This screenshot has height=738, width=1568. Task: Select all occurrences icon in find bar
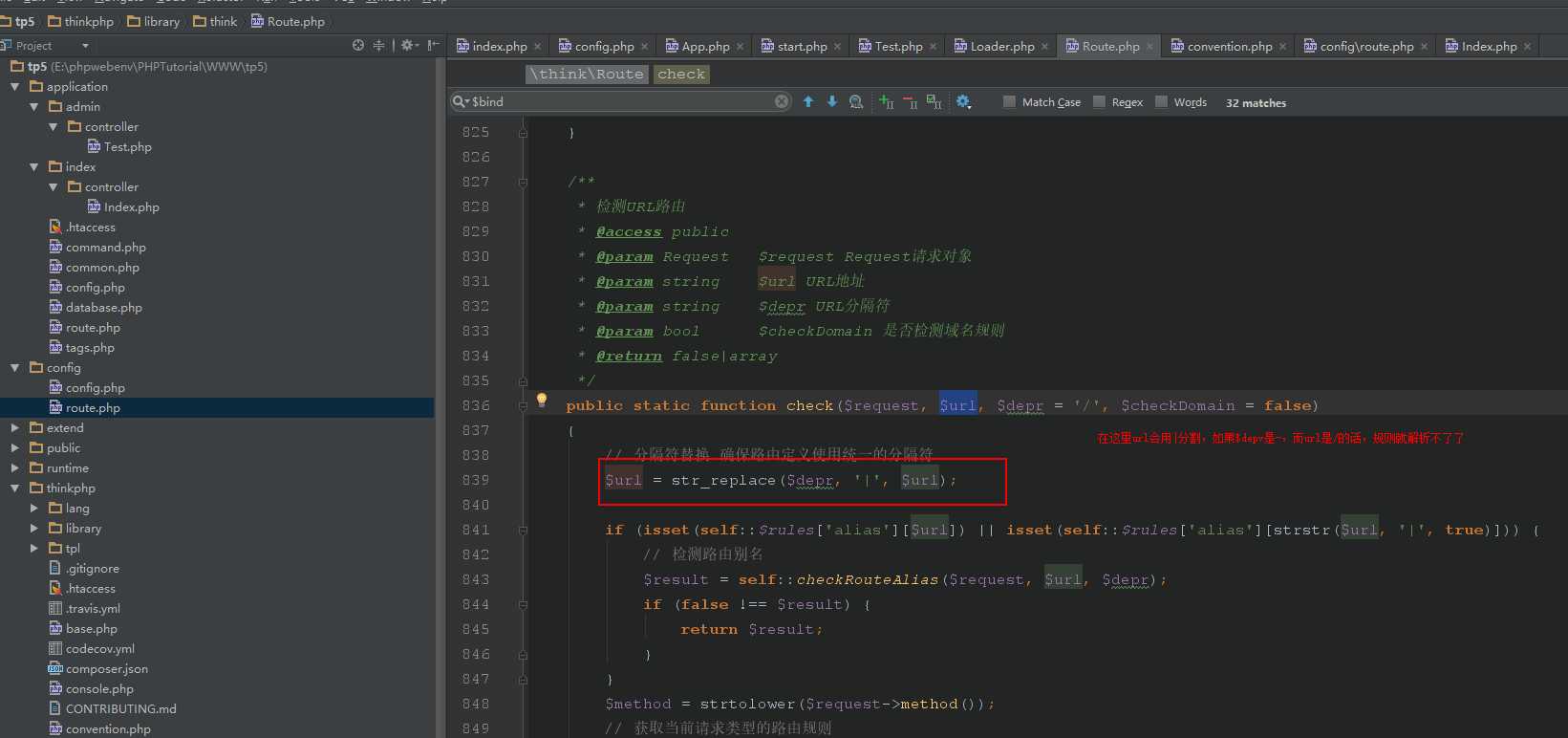pyautogui.click(x=934, y=101)
